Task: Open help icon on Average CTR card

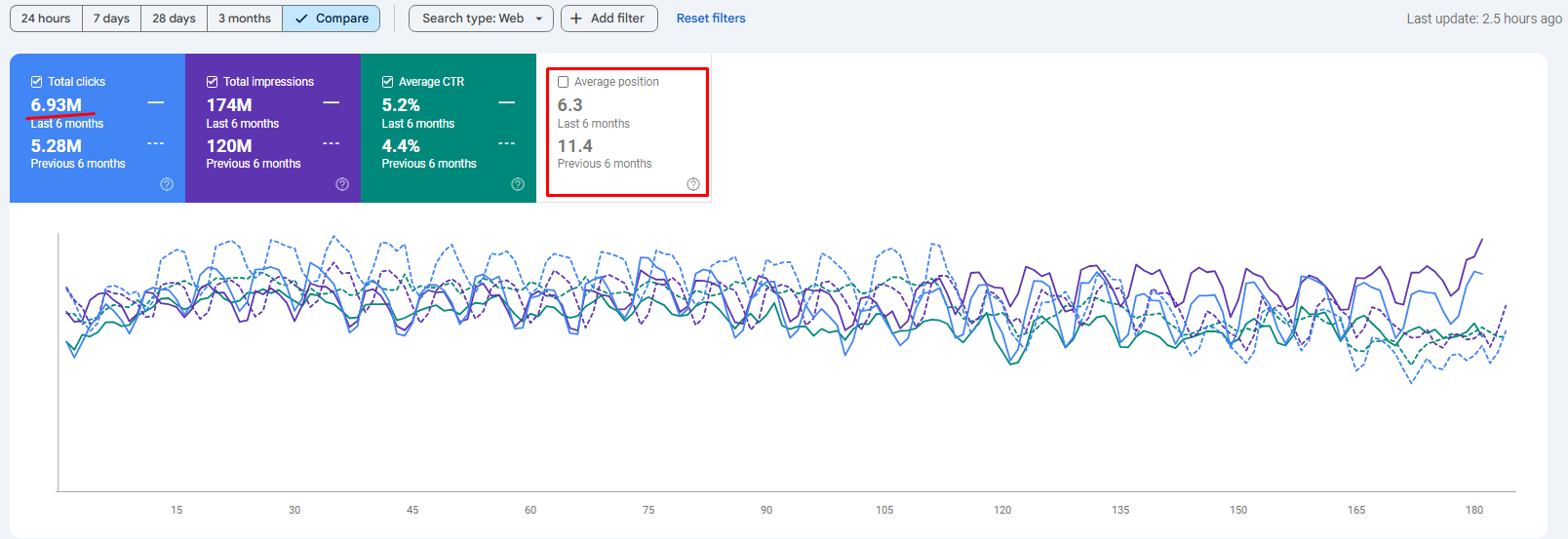Action: (518, 184)
